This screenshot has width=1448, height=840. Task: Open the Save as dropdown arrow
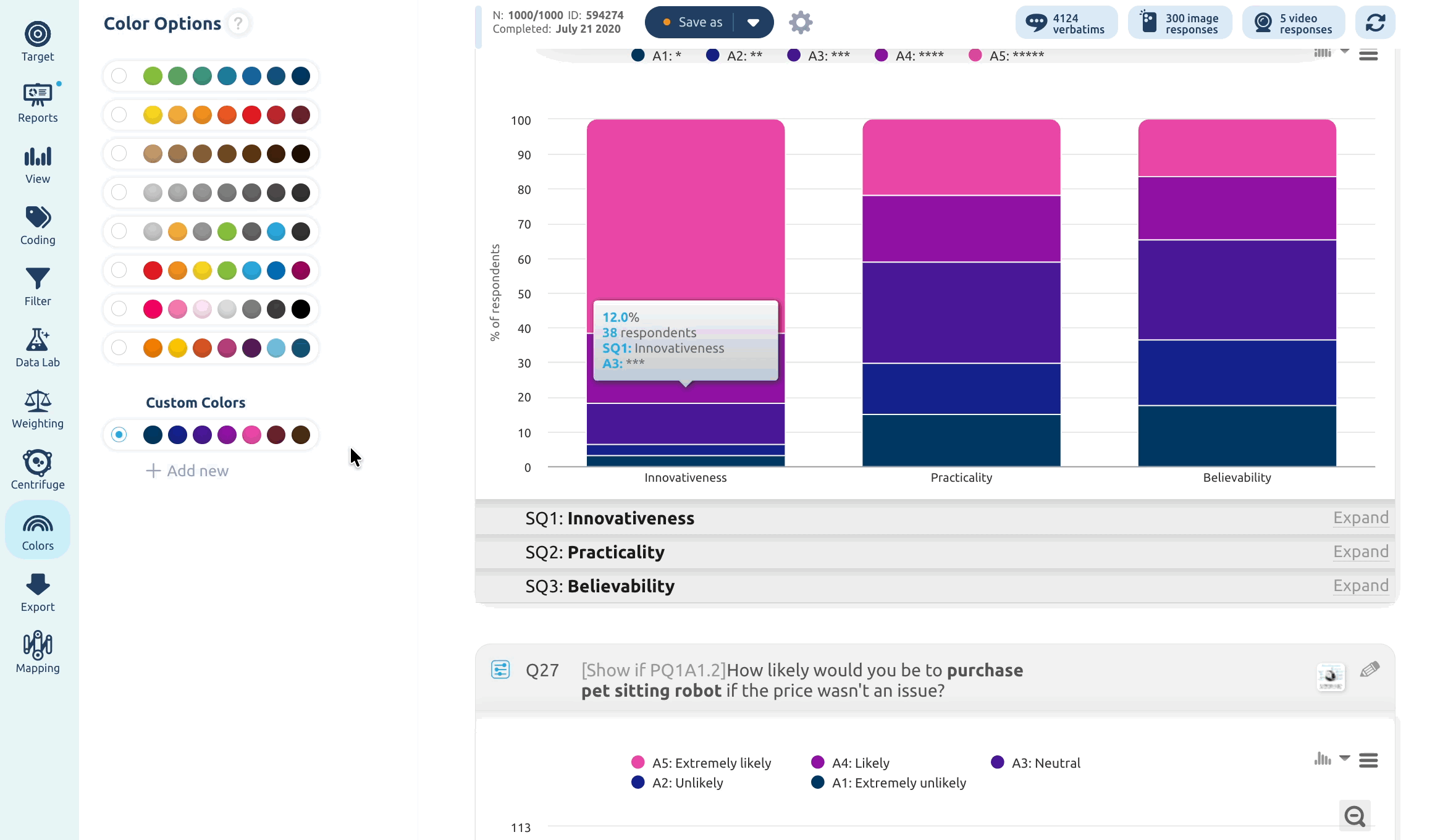(x=753, y=23)
